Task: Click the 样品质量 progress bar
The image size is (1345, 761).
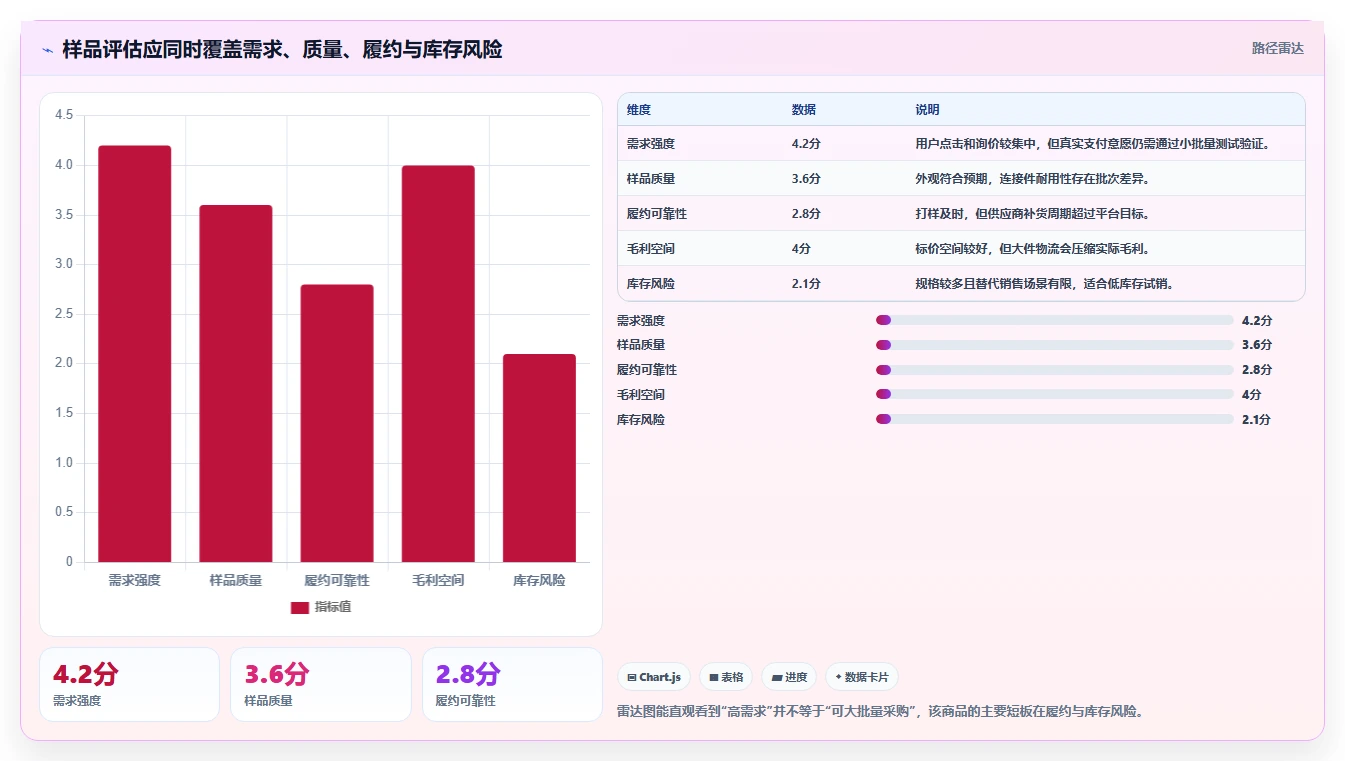Action: tap(1054, 345)
